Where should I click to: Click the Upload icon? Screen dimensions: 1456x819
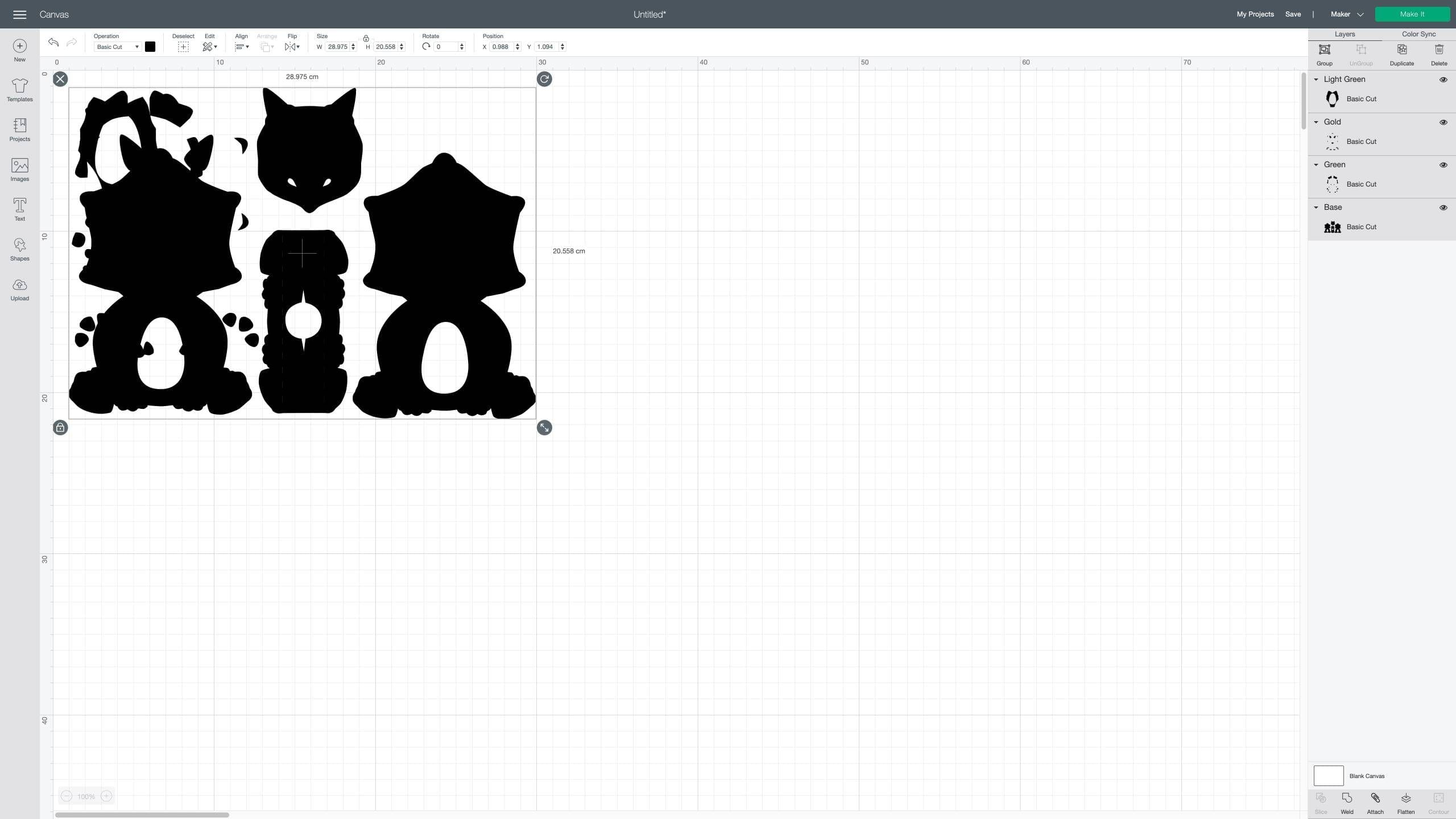tap(19, 285)
